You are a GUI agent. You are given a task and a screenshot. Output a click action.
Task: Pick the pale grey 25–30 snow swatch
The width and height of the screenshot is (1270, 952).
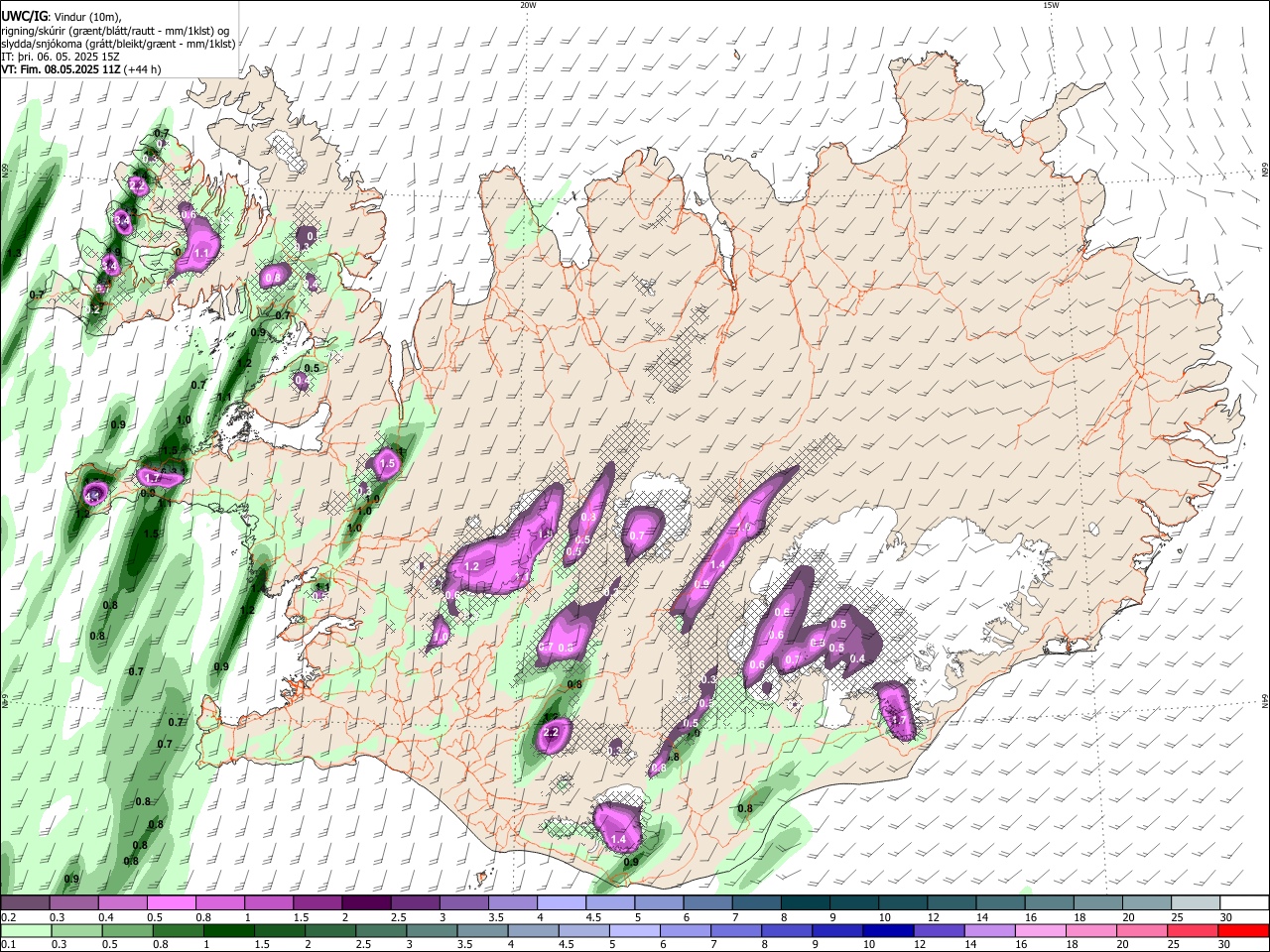pos(1196,902)
